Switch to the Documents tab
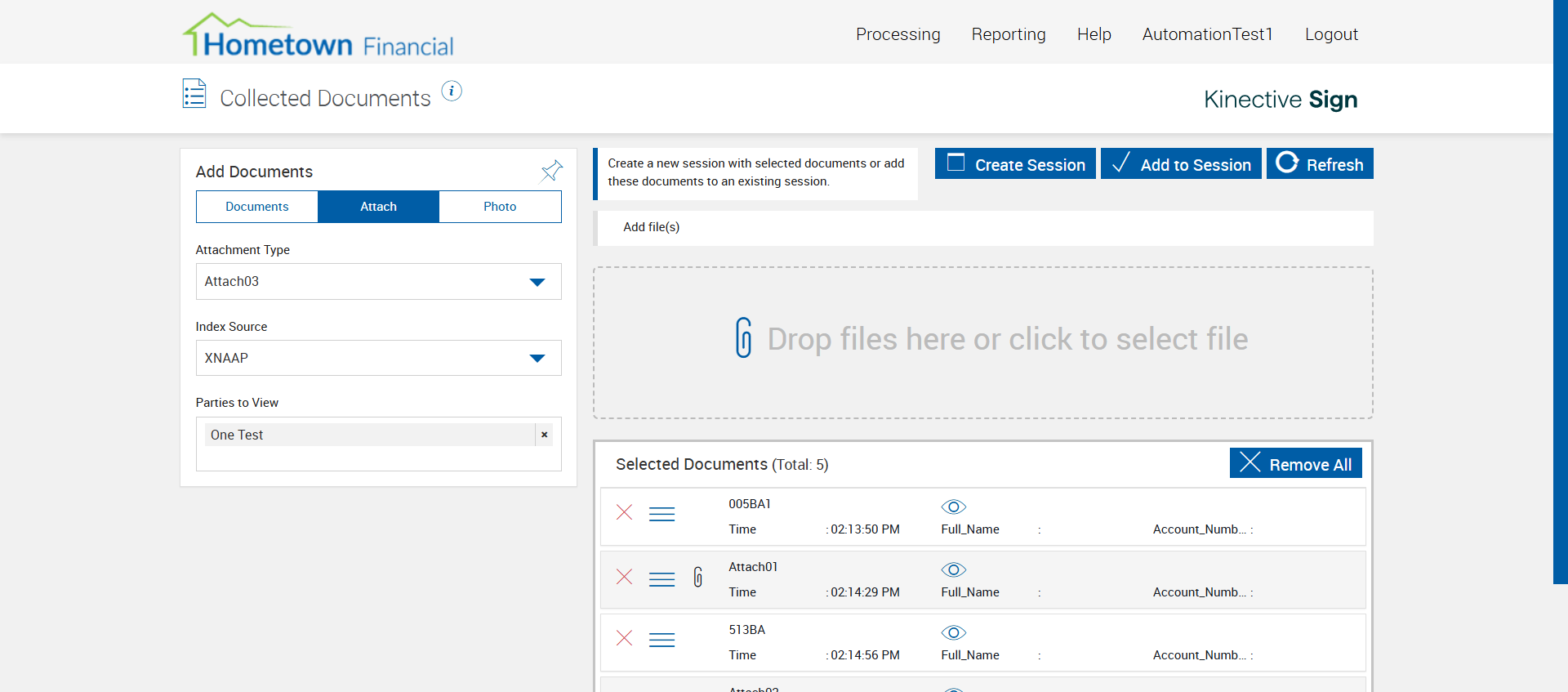This screenshot has height=692, width=1568. [257, 207]
